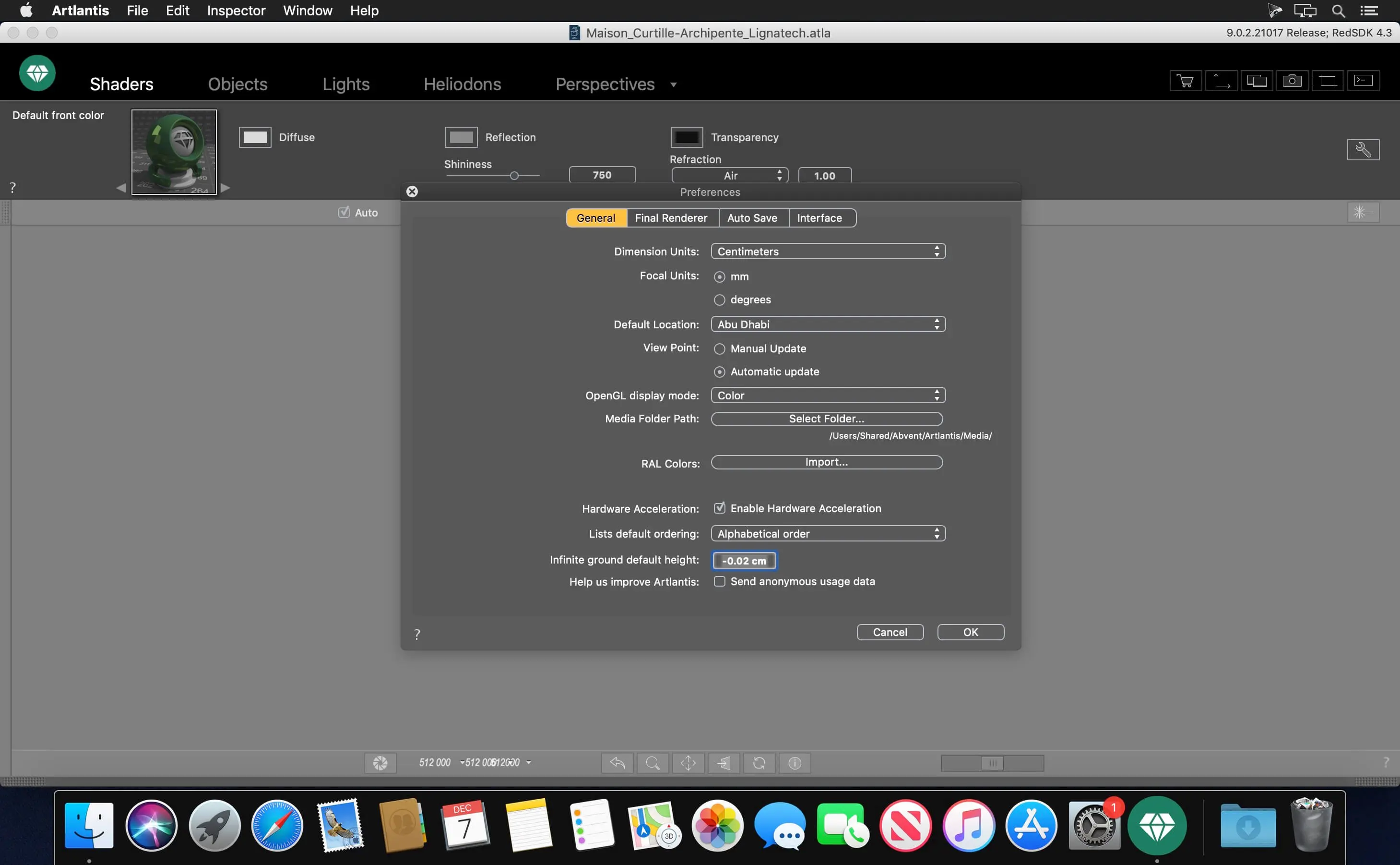The image size is (1400, 865).
Task: Open the batch render console icon
Action: [1364, 80]
